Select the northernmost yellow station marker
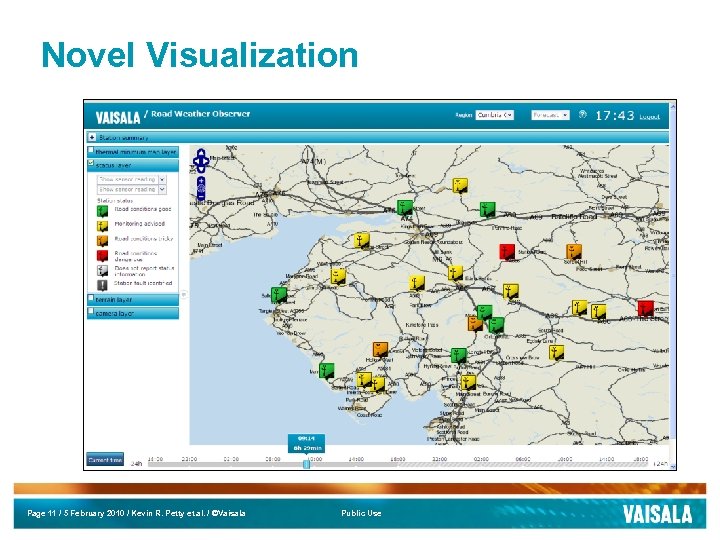Image resolution: width=720 pixels, height=540 pixels. [x=460, y=186]
